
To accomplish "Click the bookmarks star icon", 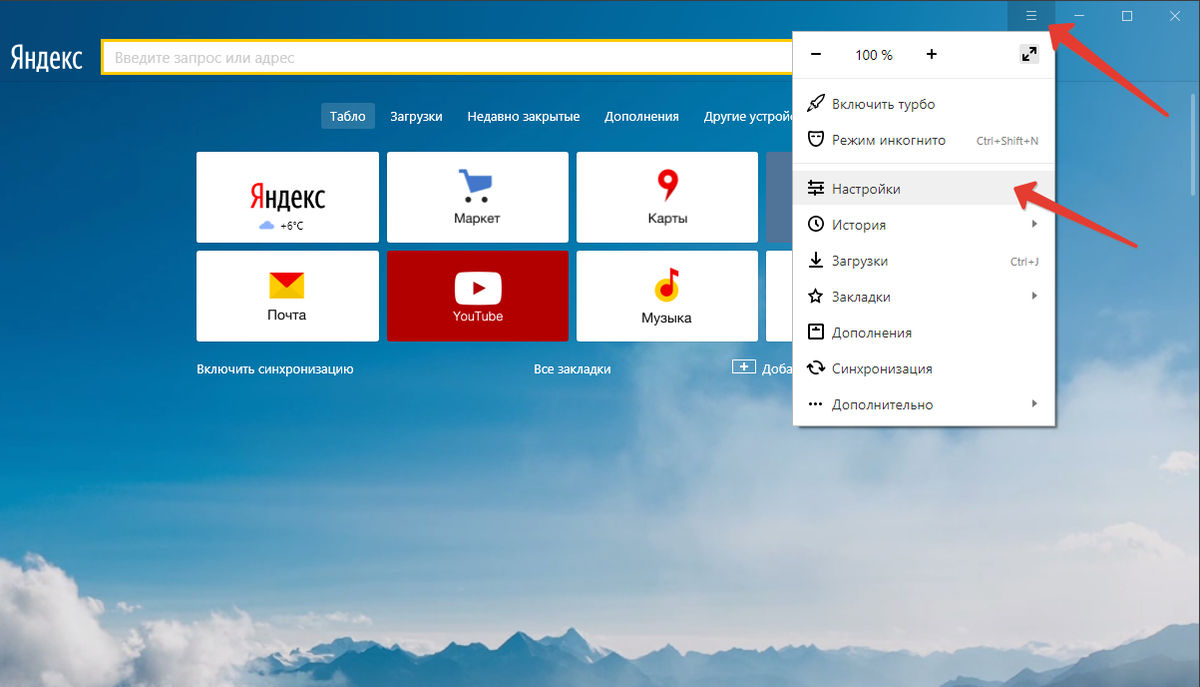I will (816, 296).
